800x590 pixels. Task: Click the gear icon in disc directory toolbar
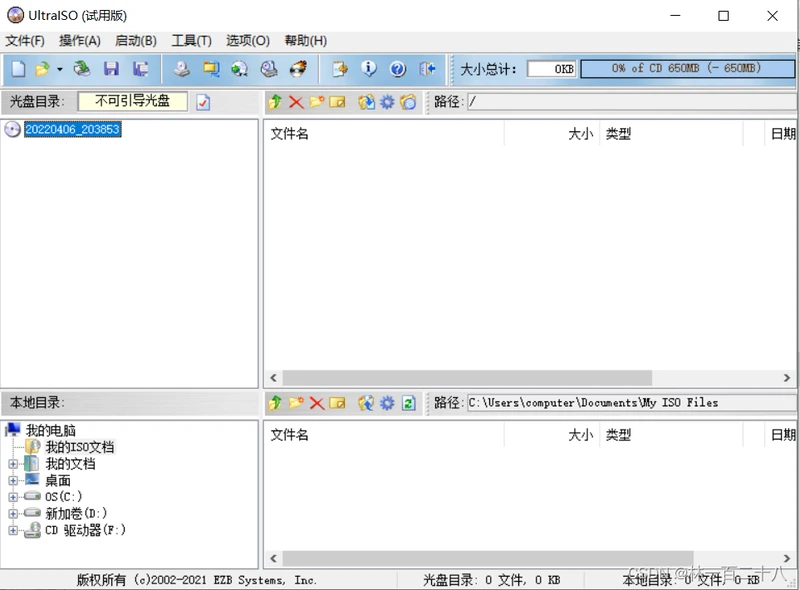click(387, 102)
